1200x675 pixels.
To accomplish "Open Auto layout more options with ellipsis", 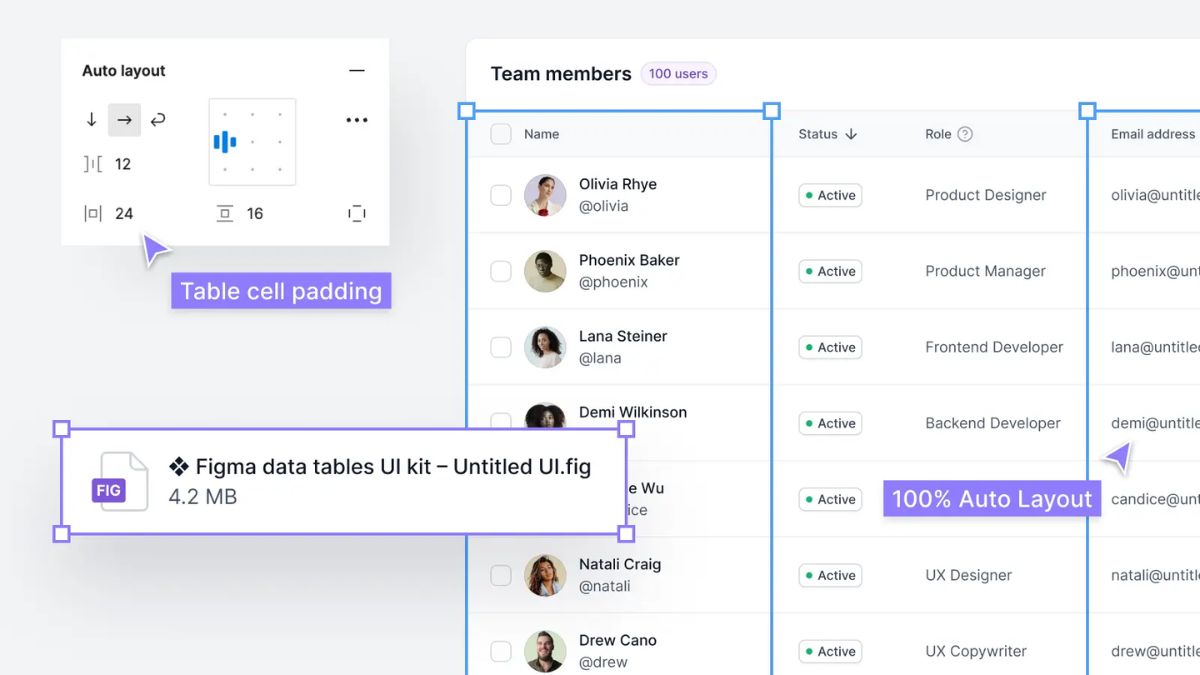I will click(357, 119).
